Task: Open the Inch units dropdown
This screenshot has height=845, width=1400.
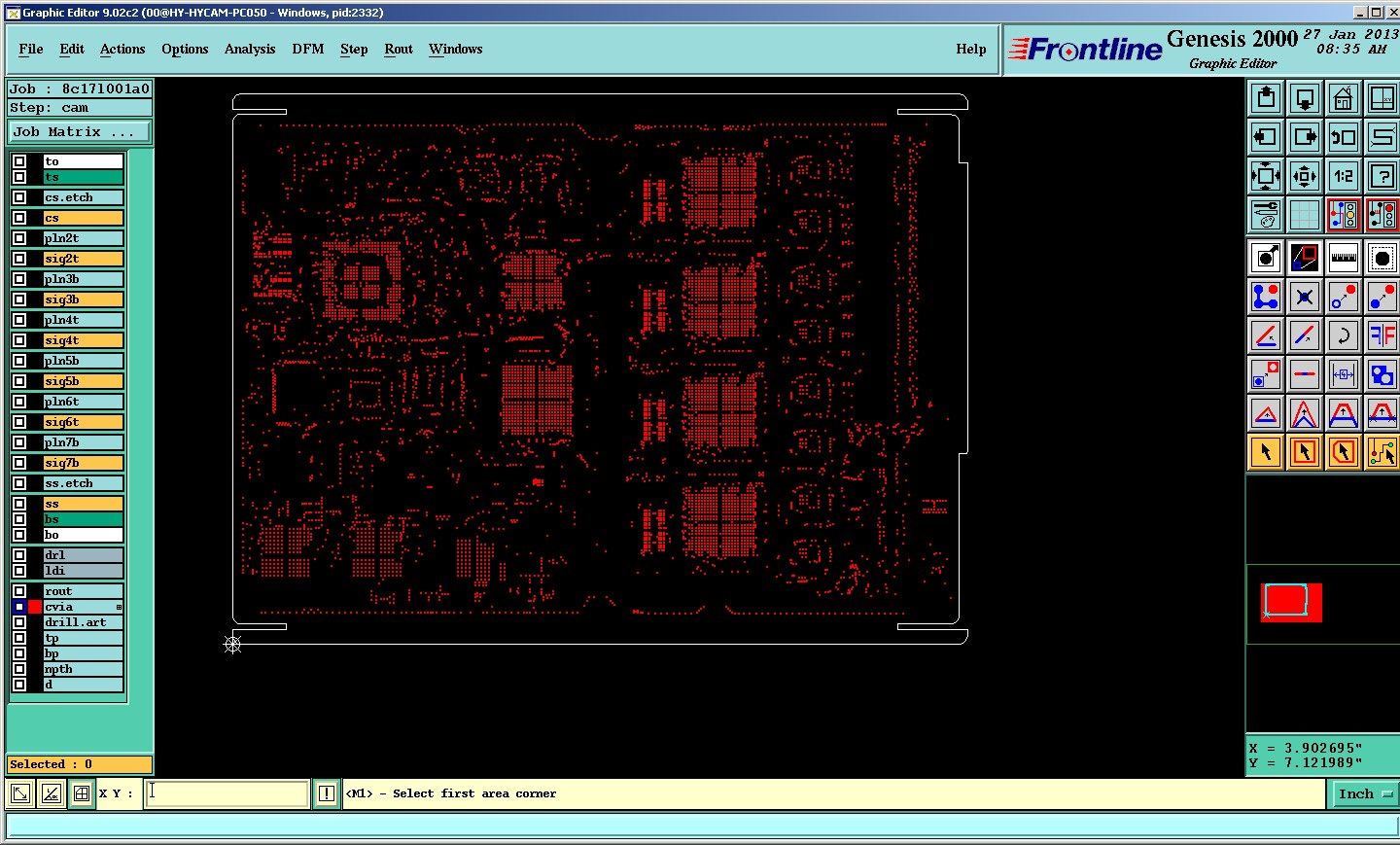Action: point(1365,793)
